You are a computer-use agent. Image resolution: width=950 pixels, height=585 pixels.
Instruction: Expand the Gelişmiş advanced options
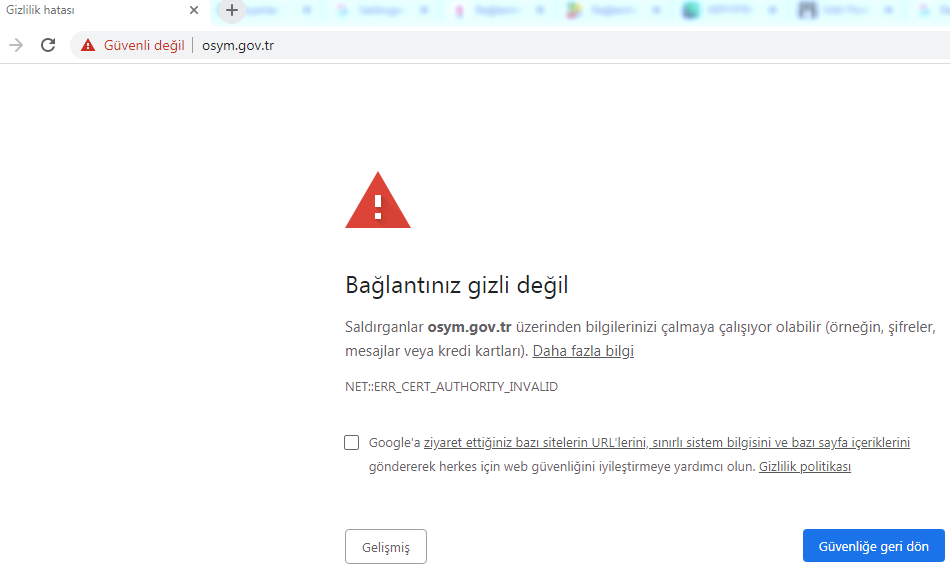(386, 547)
